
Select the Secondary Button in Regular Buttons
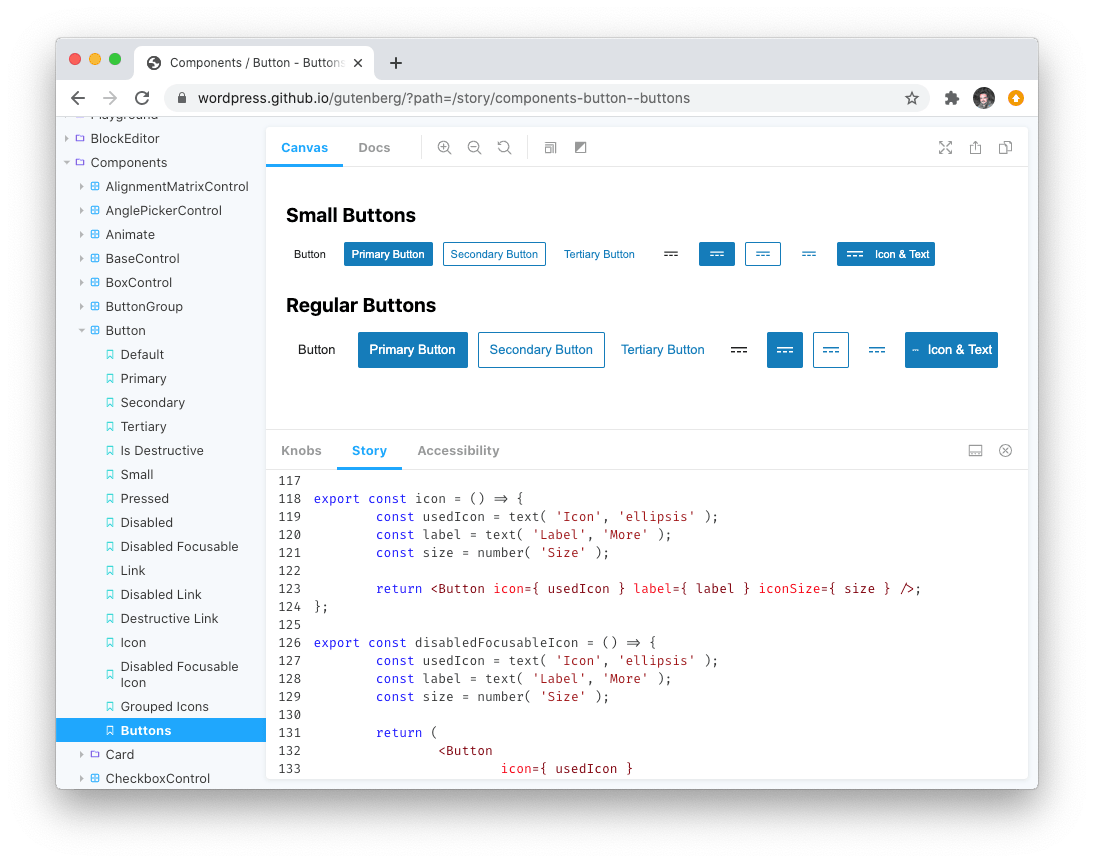(541, 350)
